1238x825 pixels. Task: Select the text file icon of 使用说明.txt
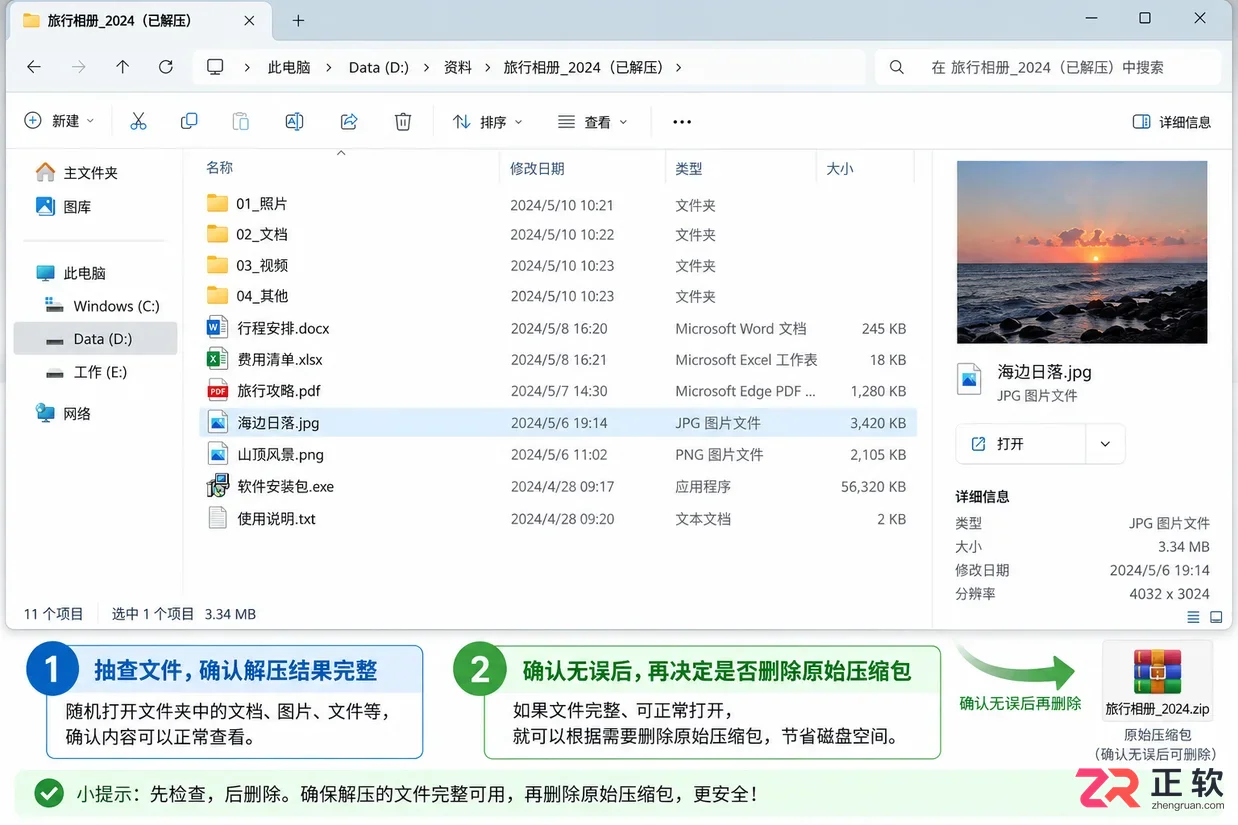[x=217, y=518]
